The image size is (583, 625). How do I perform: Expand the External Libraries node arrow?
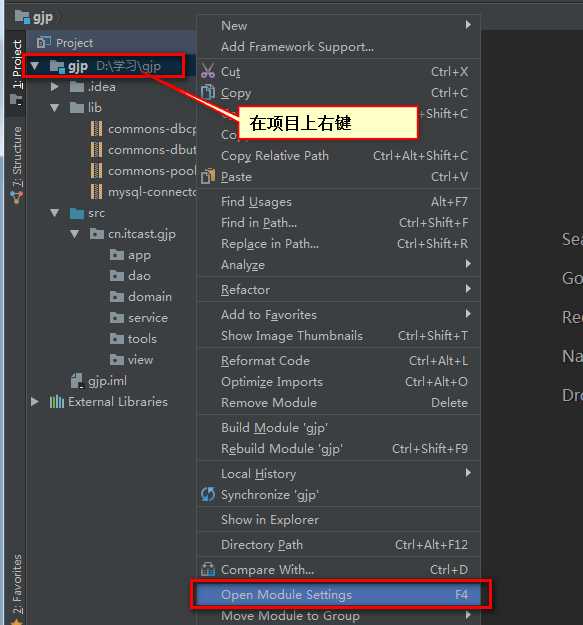click(35, 401)
